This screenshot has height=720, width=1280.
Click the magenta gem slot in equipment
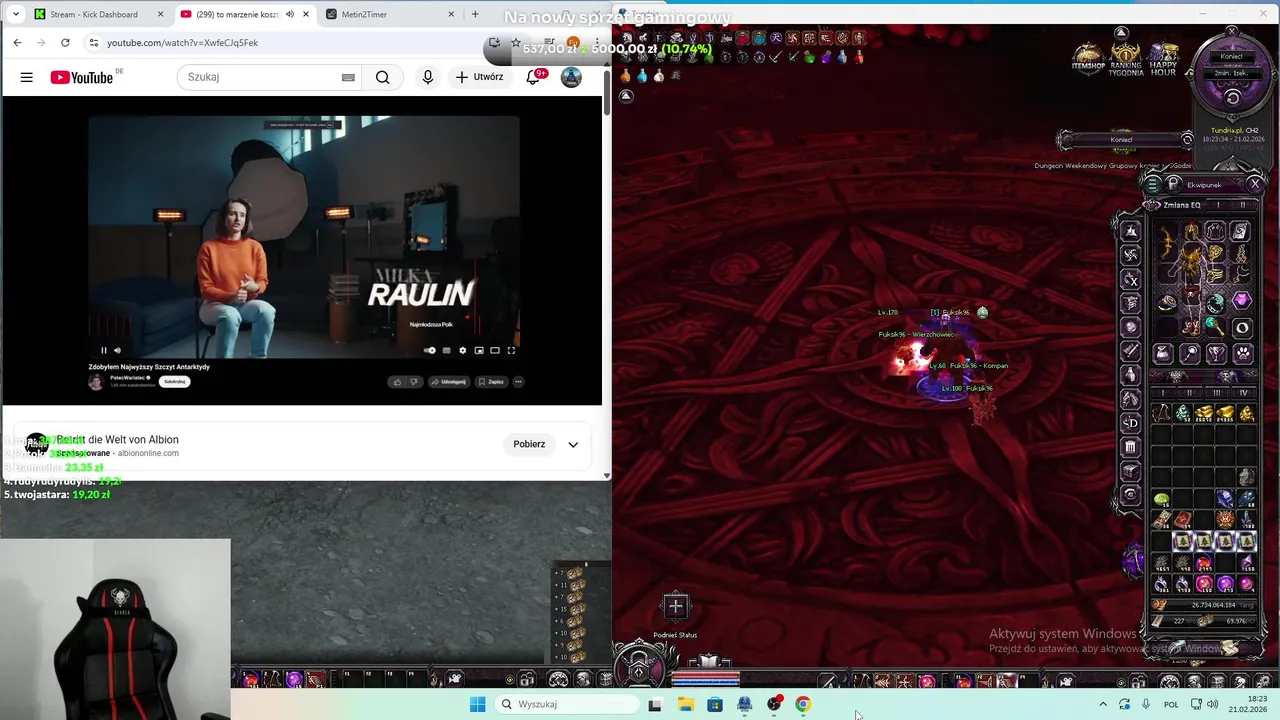tap(1242, 301)
